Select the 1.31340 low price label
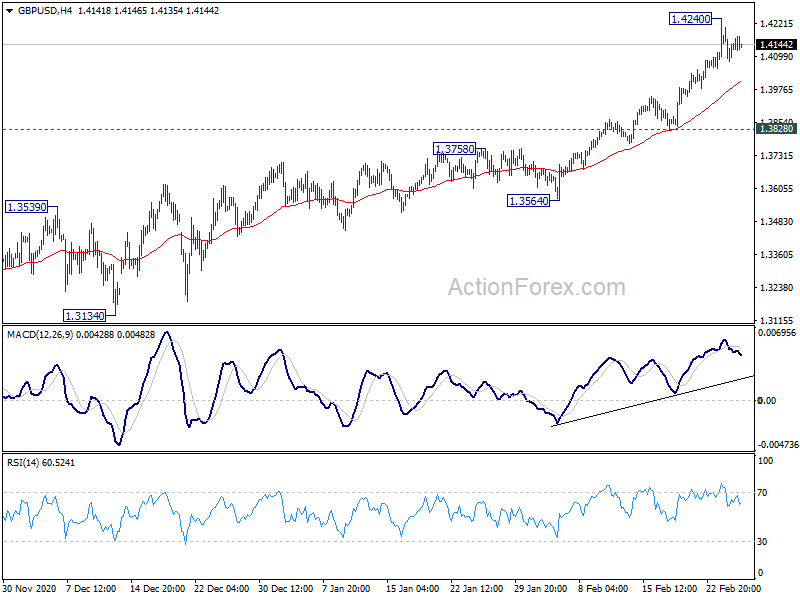This screenshot has width=800, height=600. (85, 316)
